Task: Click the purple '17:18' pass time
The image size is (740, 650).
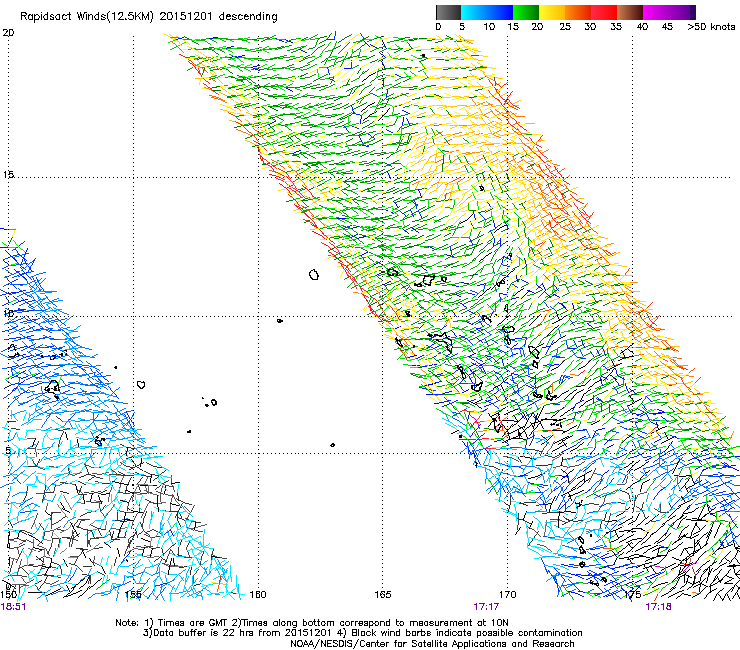Action: 658,607
